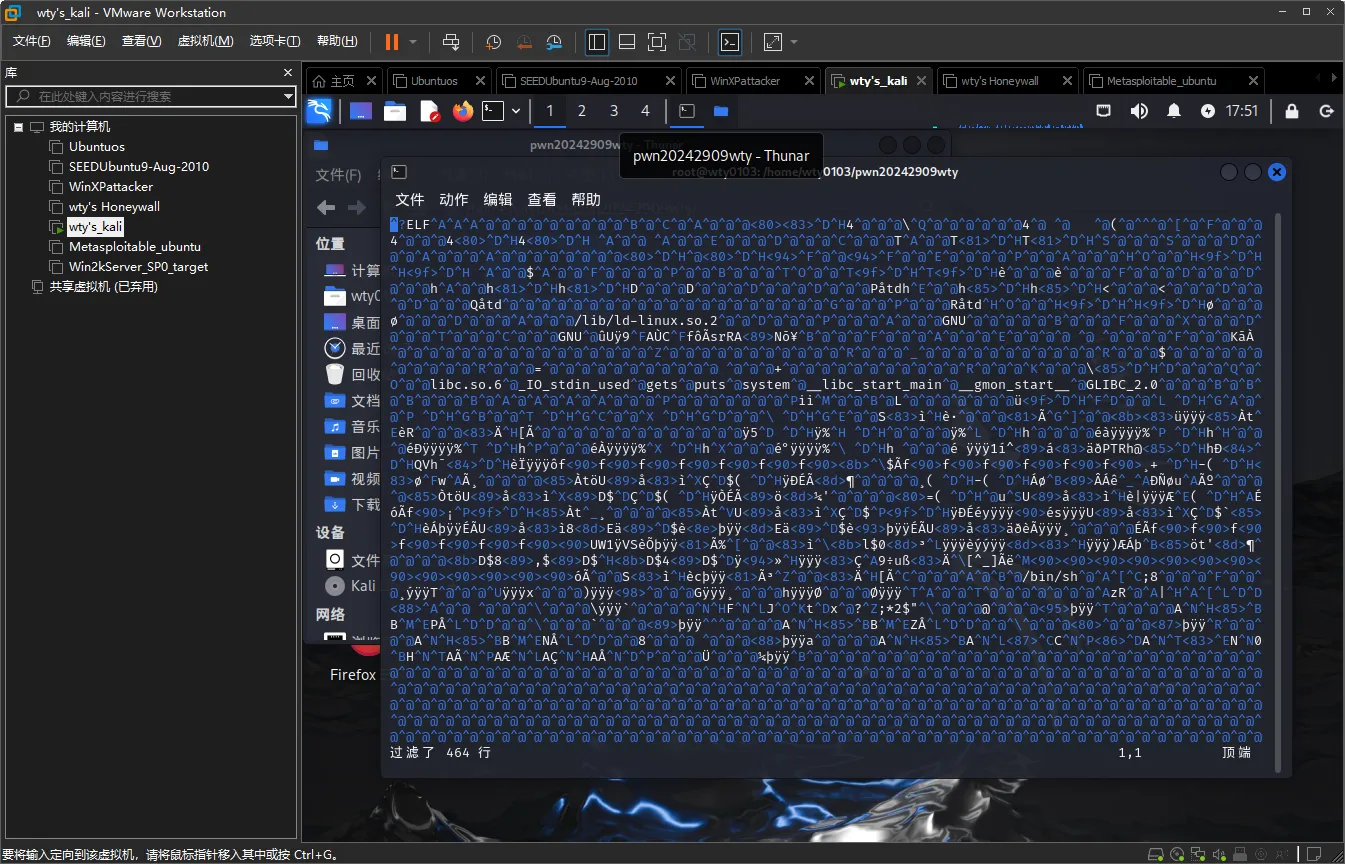Switch to workspace 4
This screenshot has width=1345, height=864.
point(645,111)
